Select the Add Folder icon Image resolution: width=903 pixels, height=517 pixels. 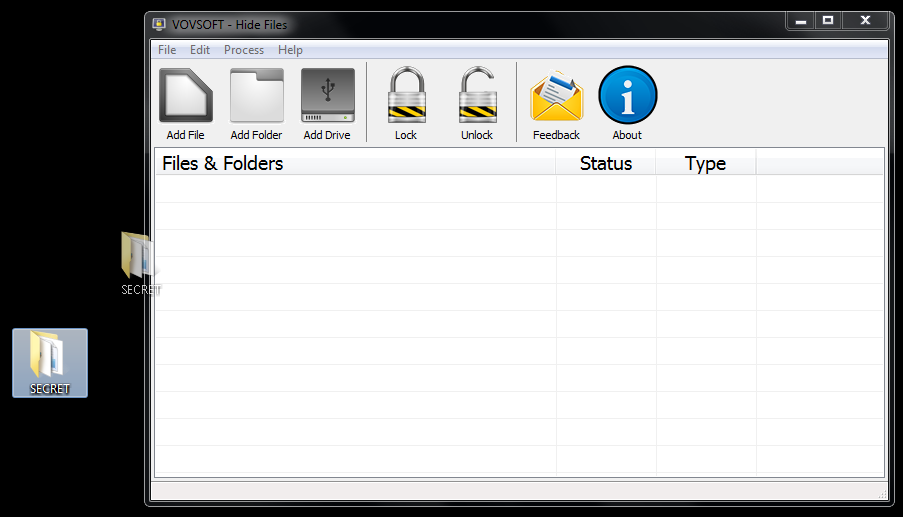pyautogui.click(x=256, y=97)
